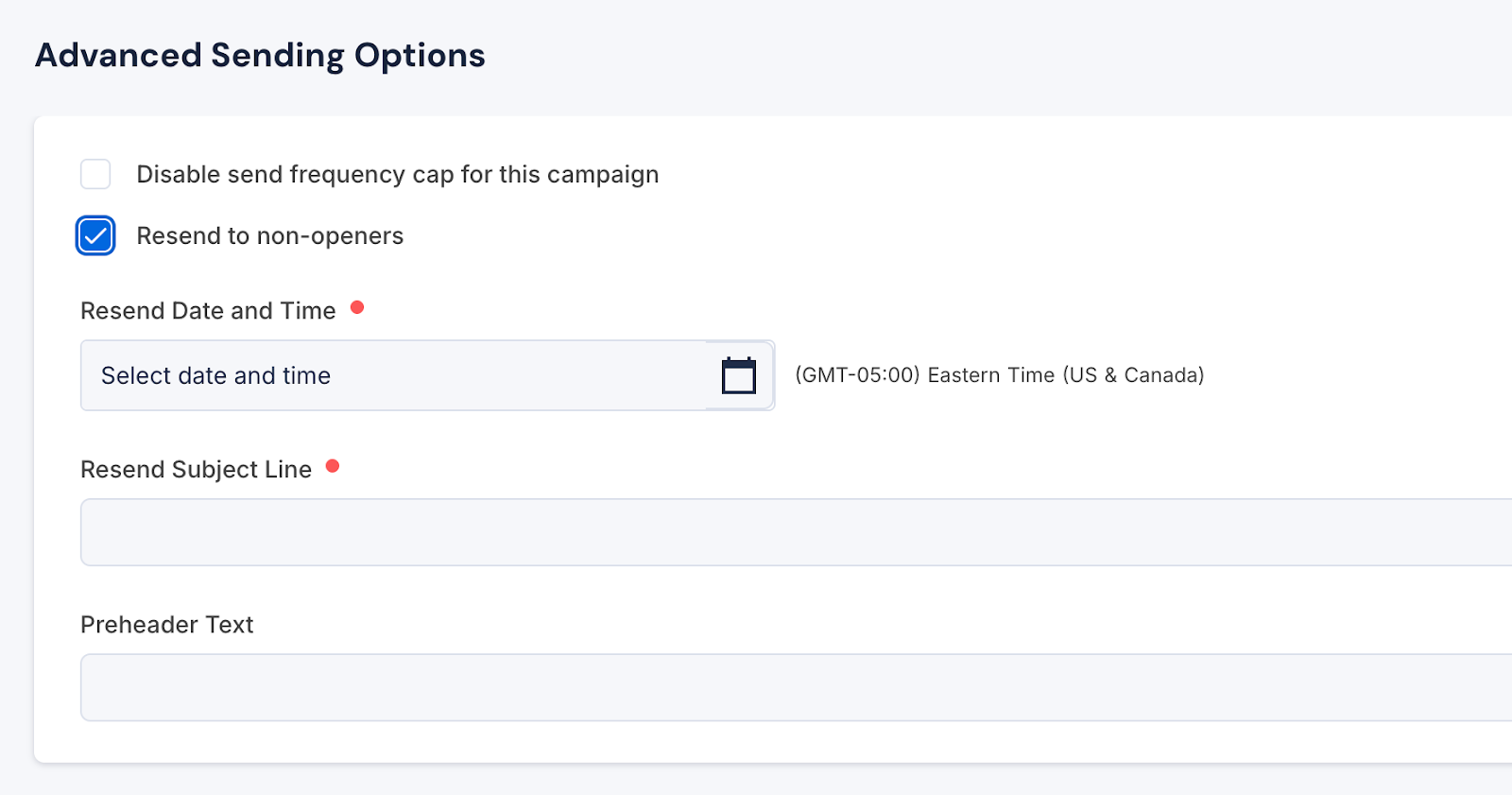Enable Disable send frequency cap checkbox
Screen dimensions: 1512x795
click(95, 174)
